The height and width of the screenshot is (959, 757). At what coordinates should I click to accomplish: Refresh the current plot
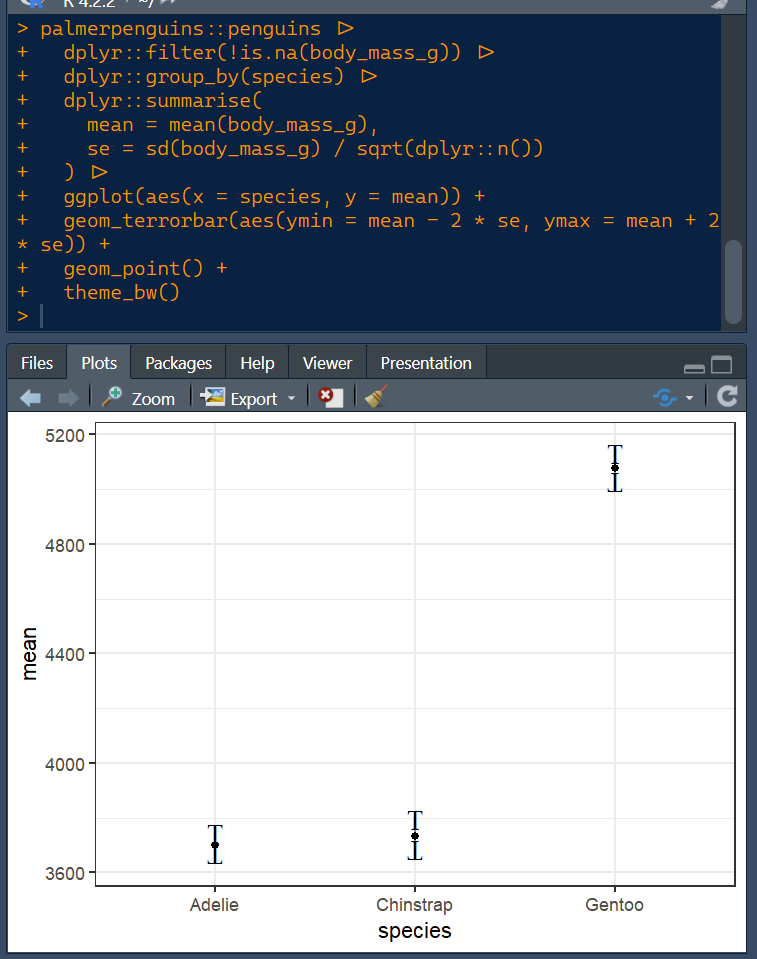(x=727, y=397)
